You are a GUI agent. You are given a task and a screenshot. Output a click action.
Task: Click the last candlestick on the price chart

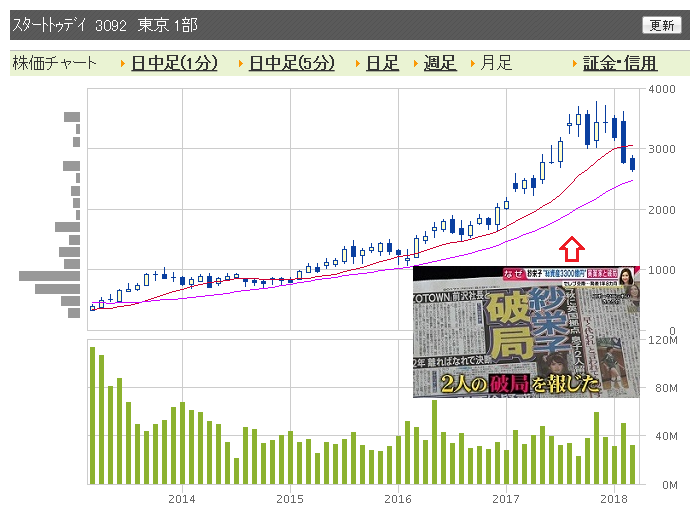point(632,164)
